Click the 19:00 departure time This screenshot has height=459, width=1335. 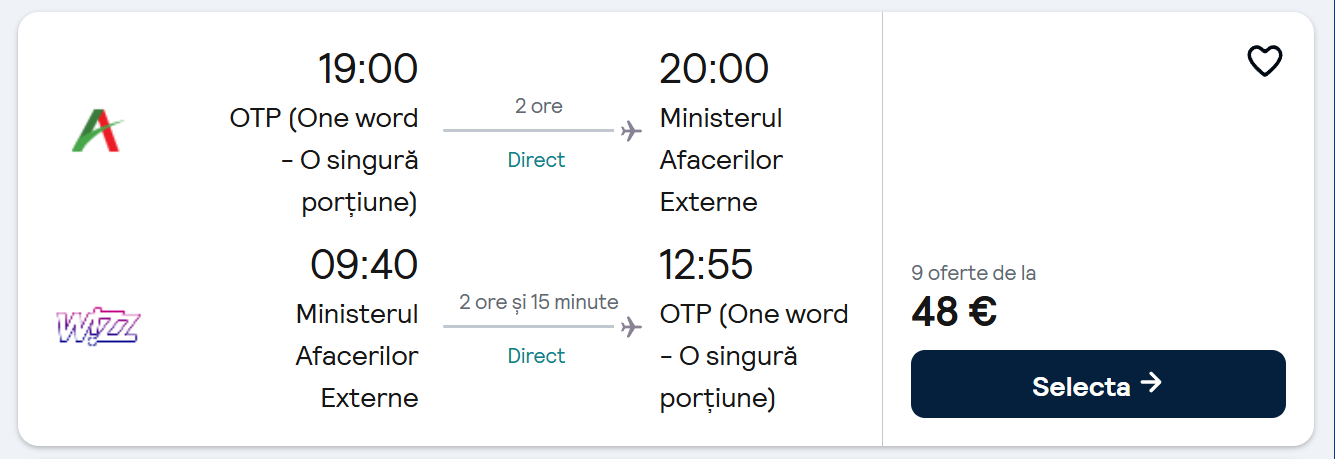pos(367,69)
